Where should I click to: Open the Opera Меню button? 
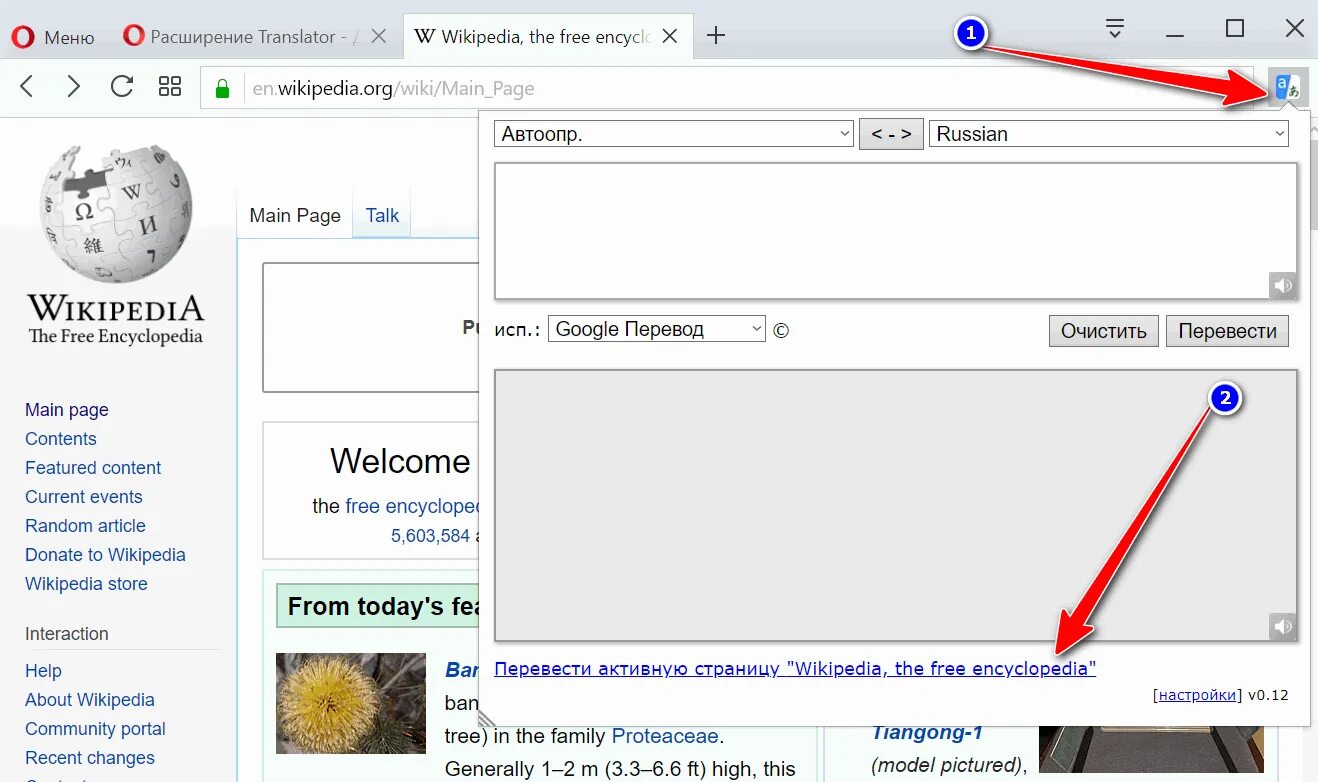click(53, 37)
